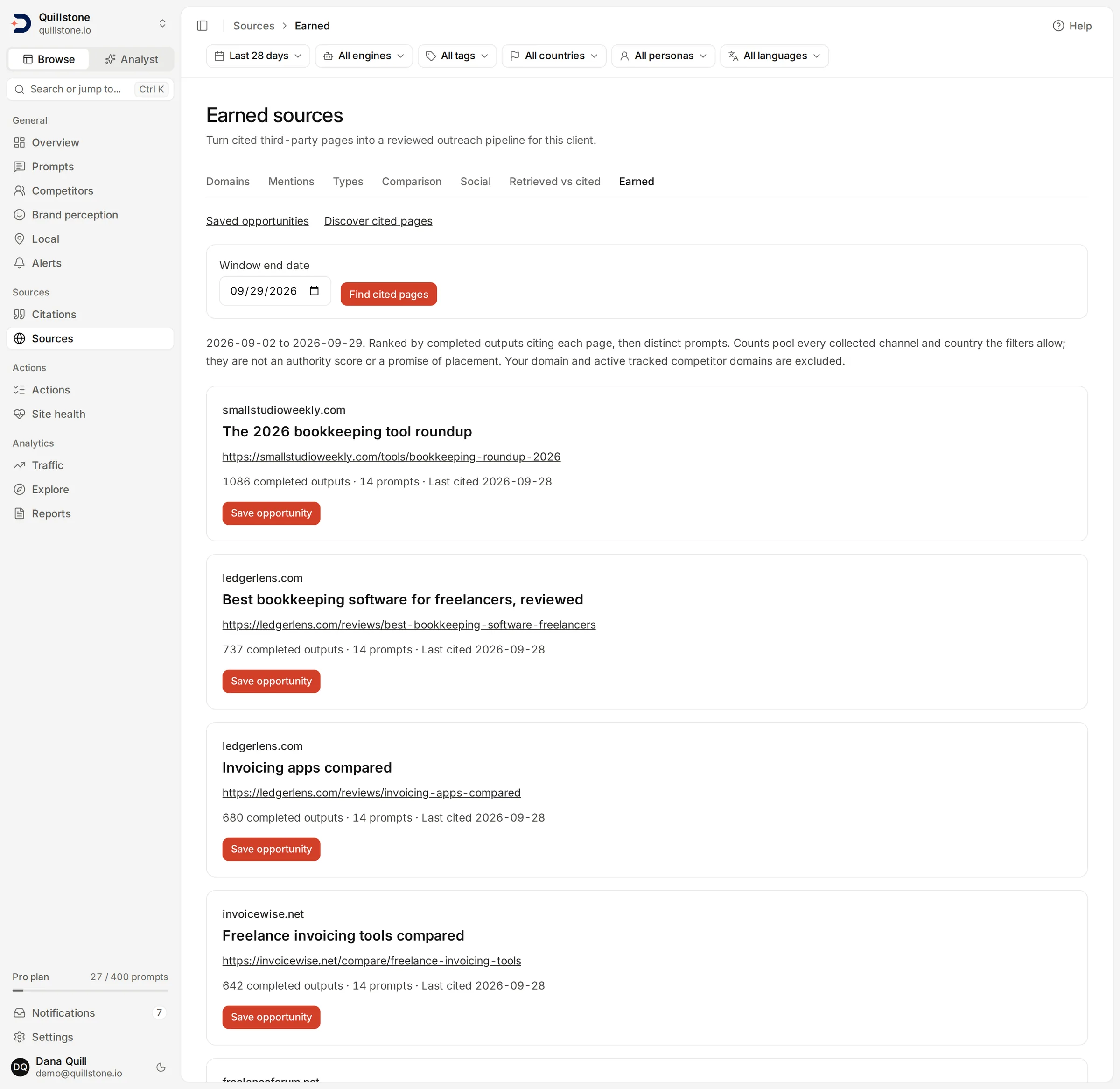Save opportunity for smallstudioweekly.com roundup
The height and width of the screenshot is (1089, 1120).
(x=272, y=513)
